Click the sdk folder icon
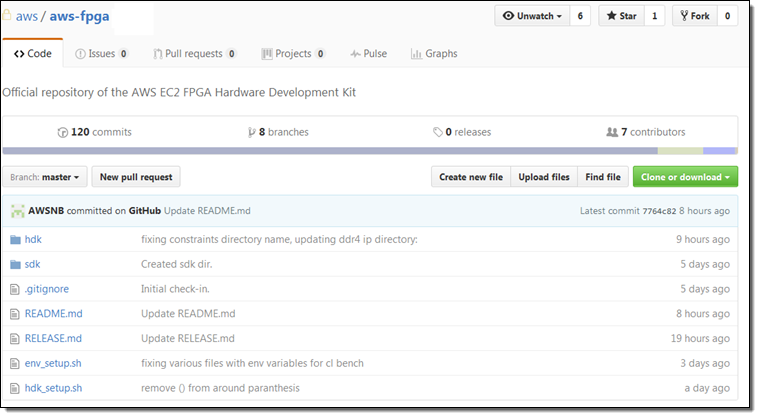 (x=15, y=264)
